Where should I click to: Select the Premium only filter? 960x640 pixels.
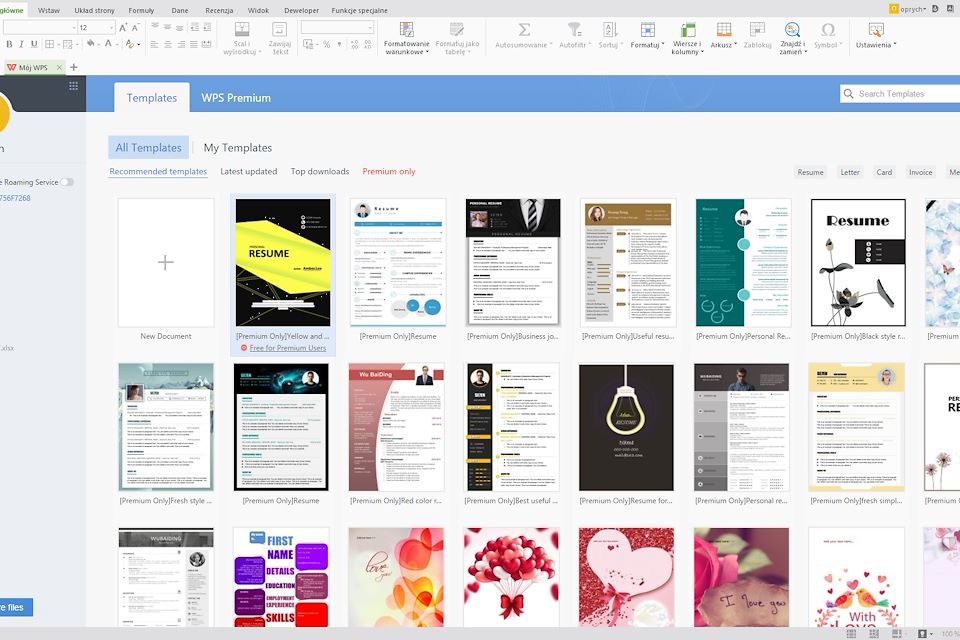click(389, 171)
